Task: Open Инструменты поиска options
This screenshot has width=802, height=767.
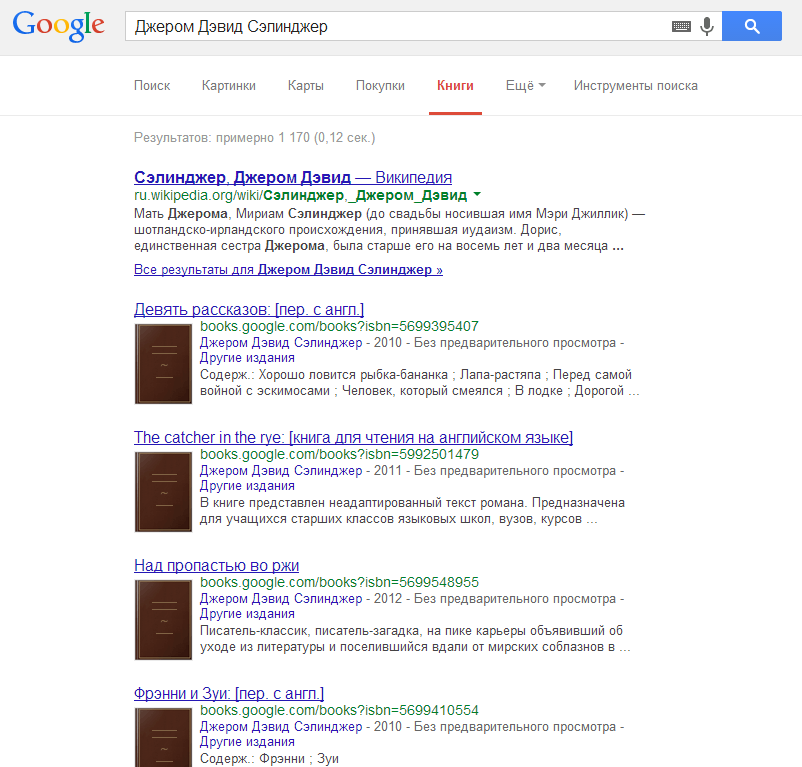Action: (636, 85)
